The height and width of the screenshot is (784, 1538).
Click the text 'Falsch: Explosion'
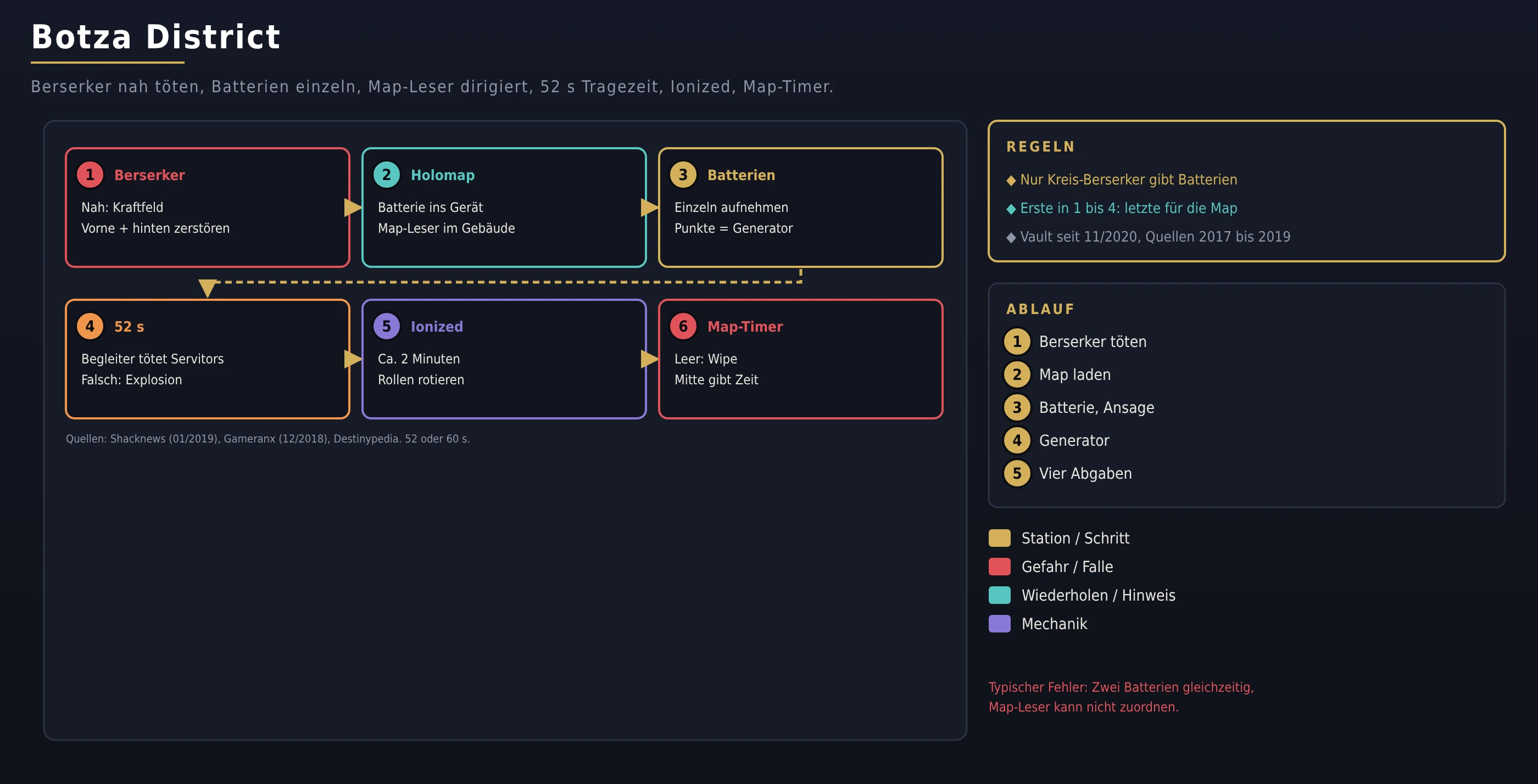pos(131,380)
